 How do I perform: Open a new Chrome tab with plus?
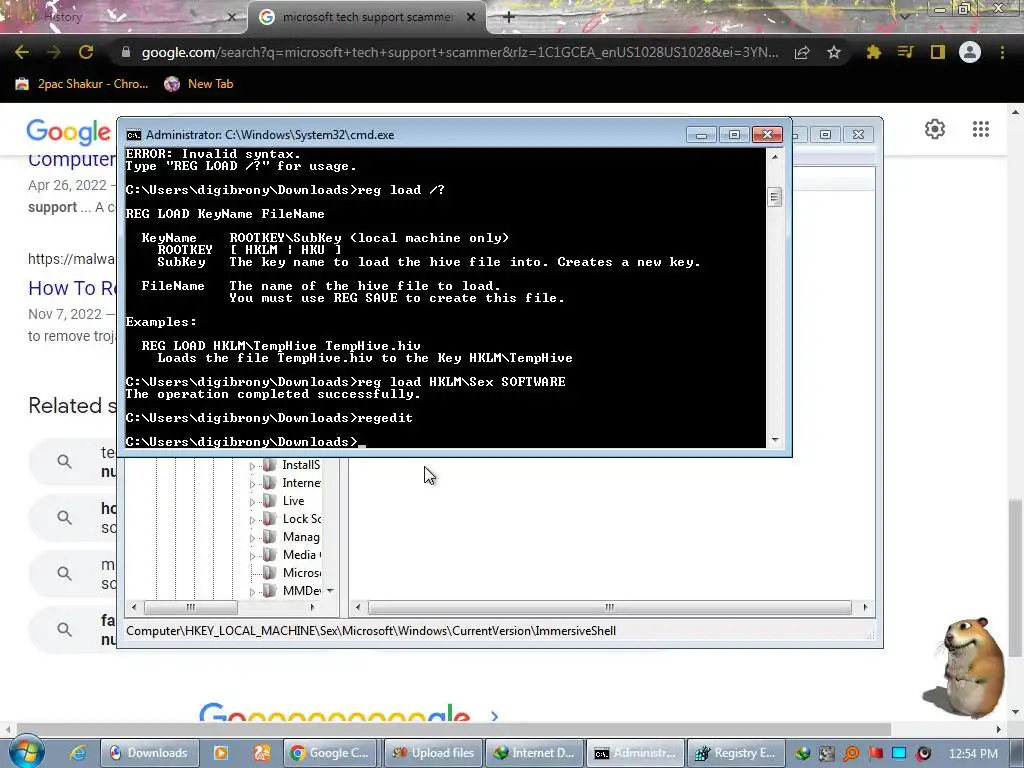[x=509, y=17]
